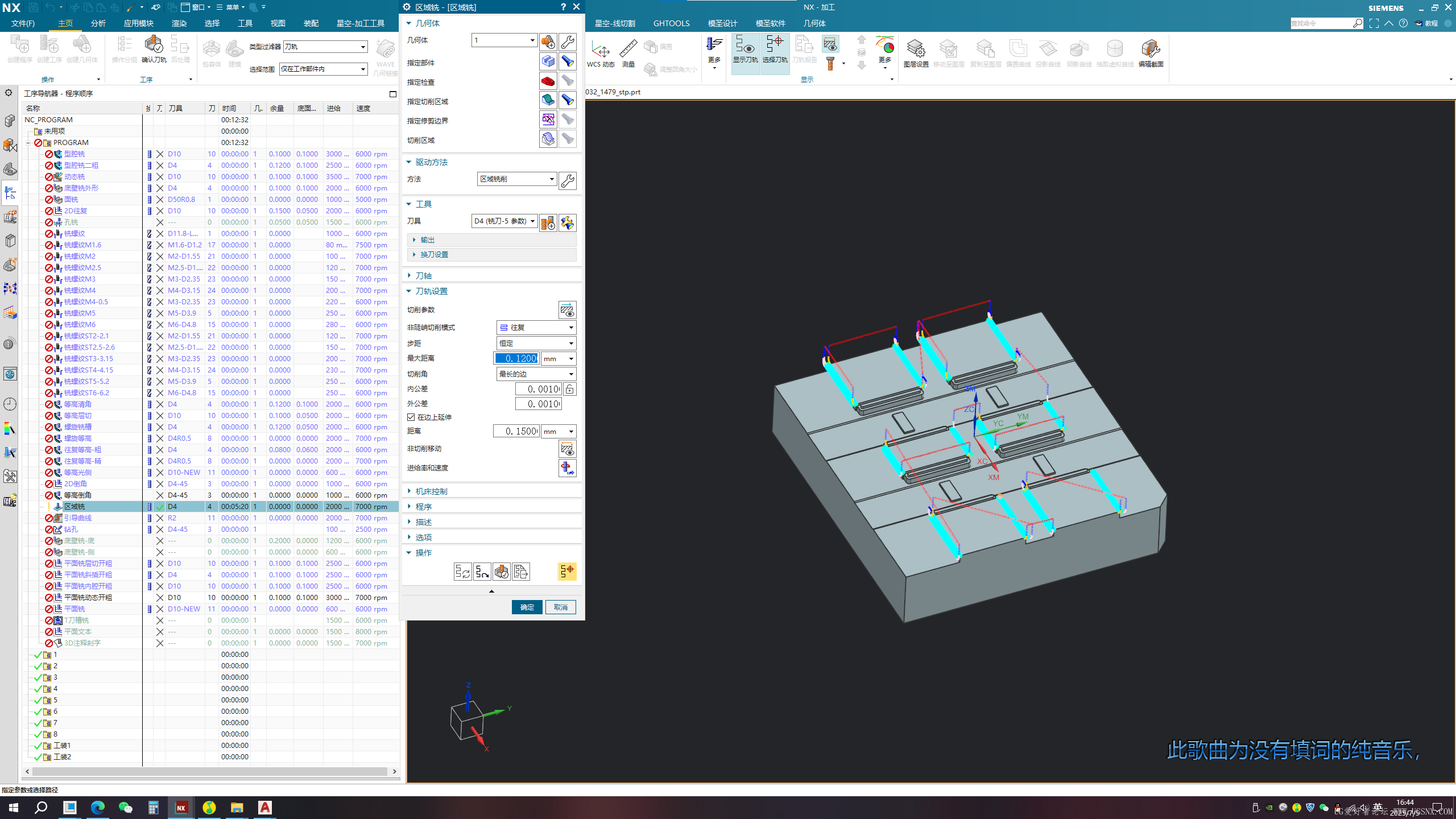
Task: Collapse the PROGRAM tree node
Action: 28,143
